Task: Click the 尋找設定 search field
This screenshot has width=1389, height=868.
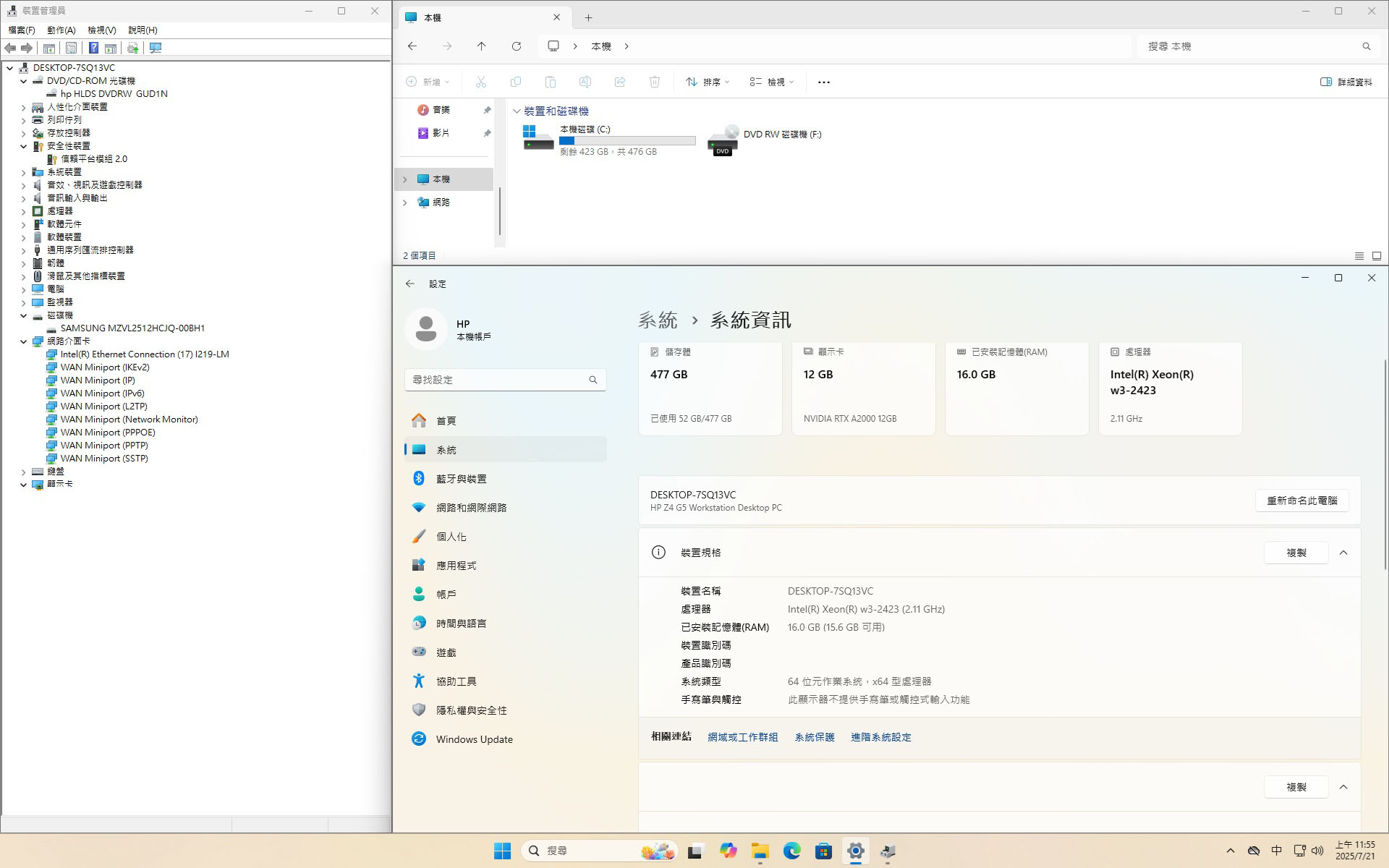Action: click(x=505, y=380)
